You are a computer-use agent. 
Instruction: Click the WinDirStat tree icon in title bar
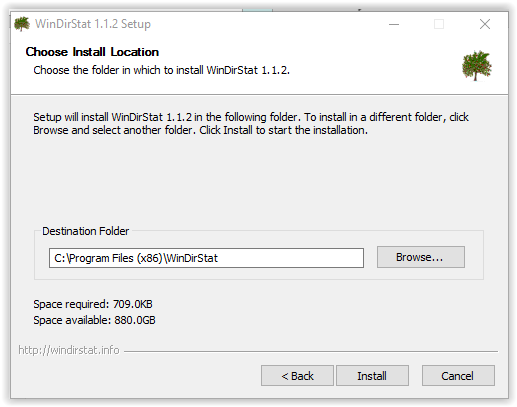pos(22,24)
